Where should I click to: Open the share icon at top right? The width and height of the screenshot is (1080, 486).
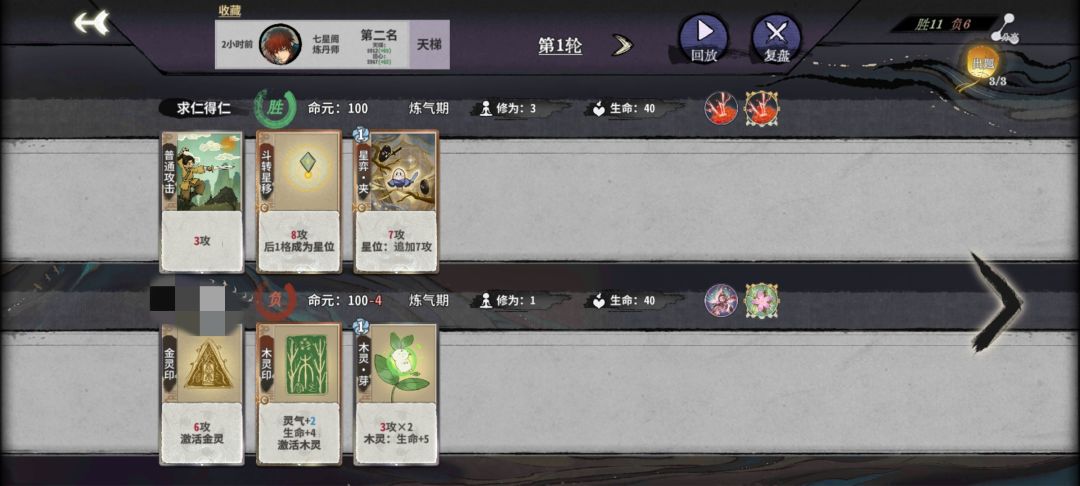(1006, 28)
